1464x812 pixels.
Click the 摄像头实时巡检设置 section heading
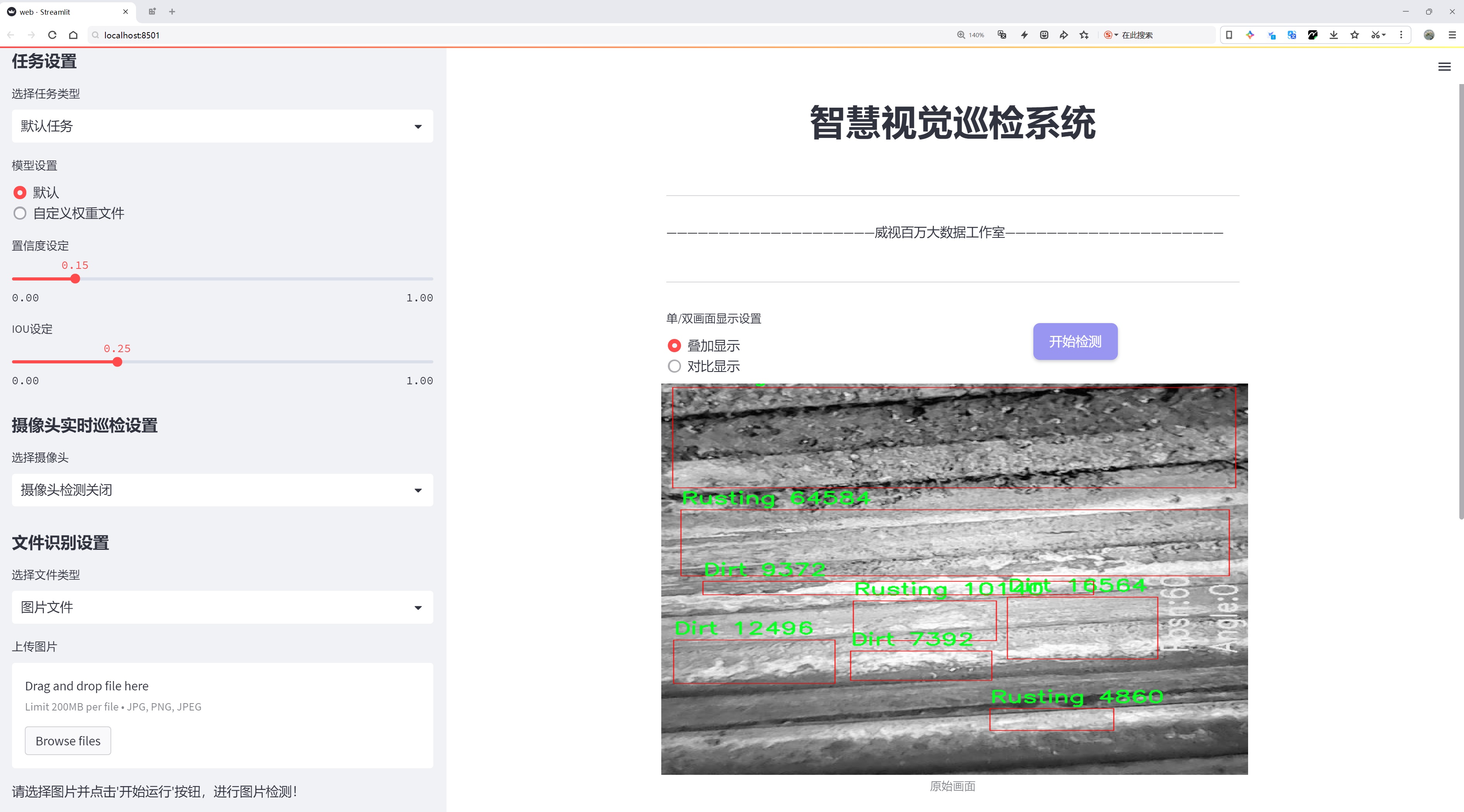(x=84, y=425)
